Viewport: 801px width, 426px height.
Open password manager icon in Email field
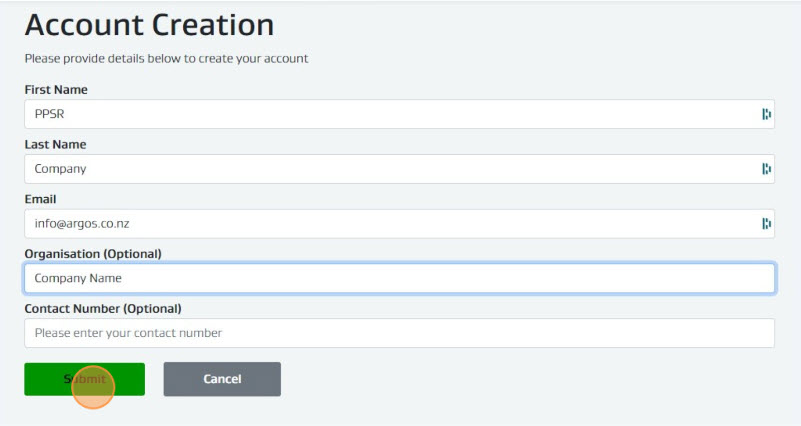(766, 223)
